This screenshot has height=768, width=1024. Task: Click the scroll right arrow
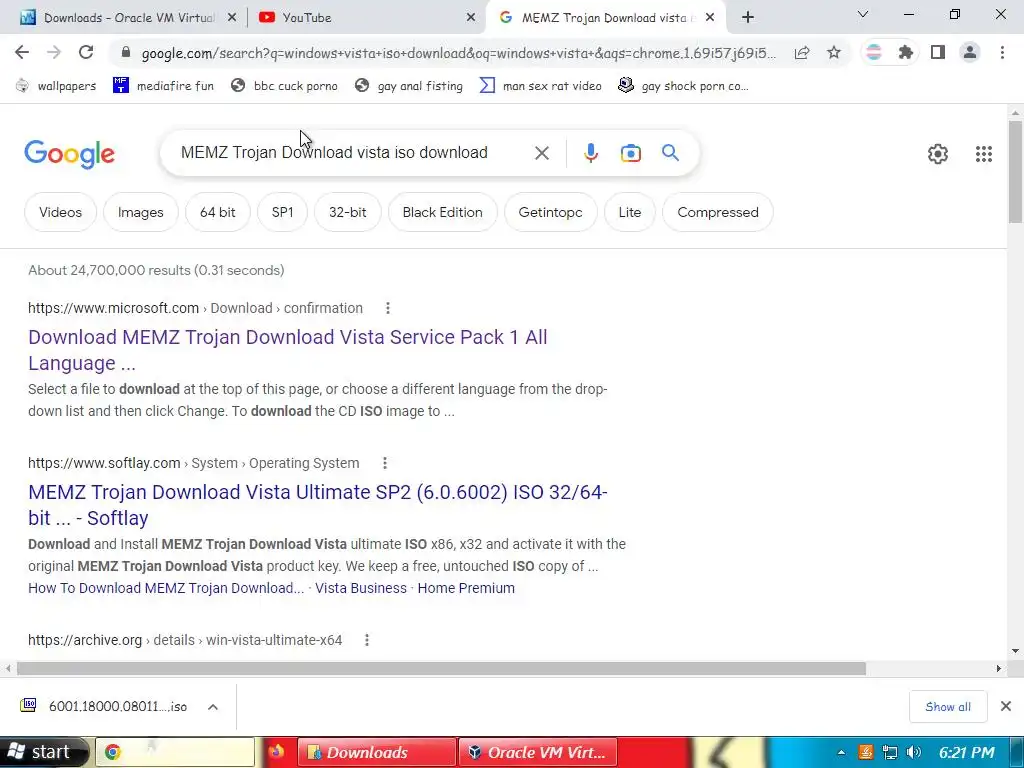coord(999,668)
